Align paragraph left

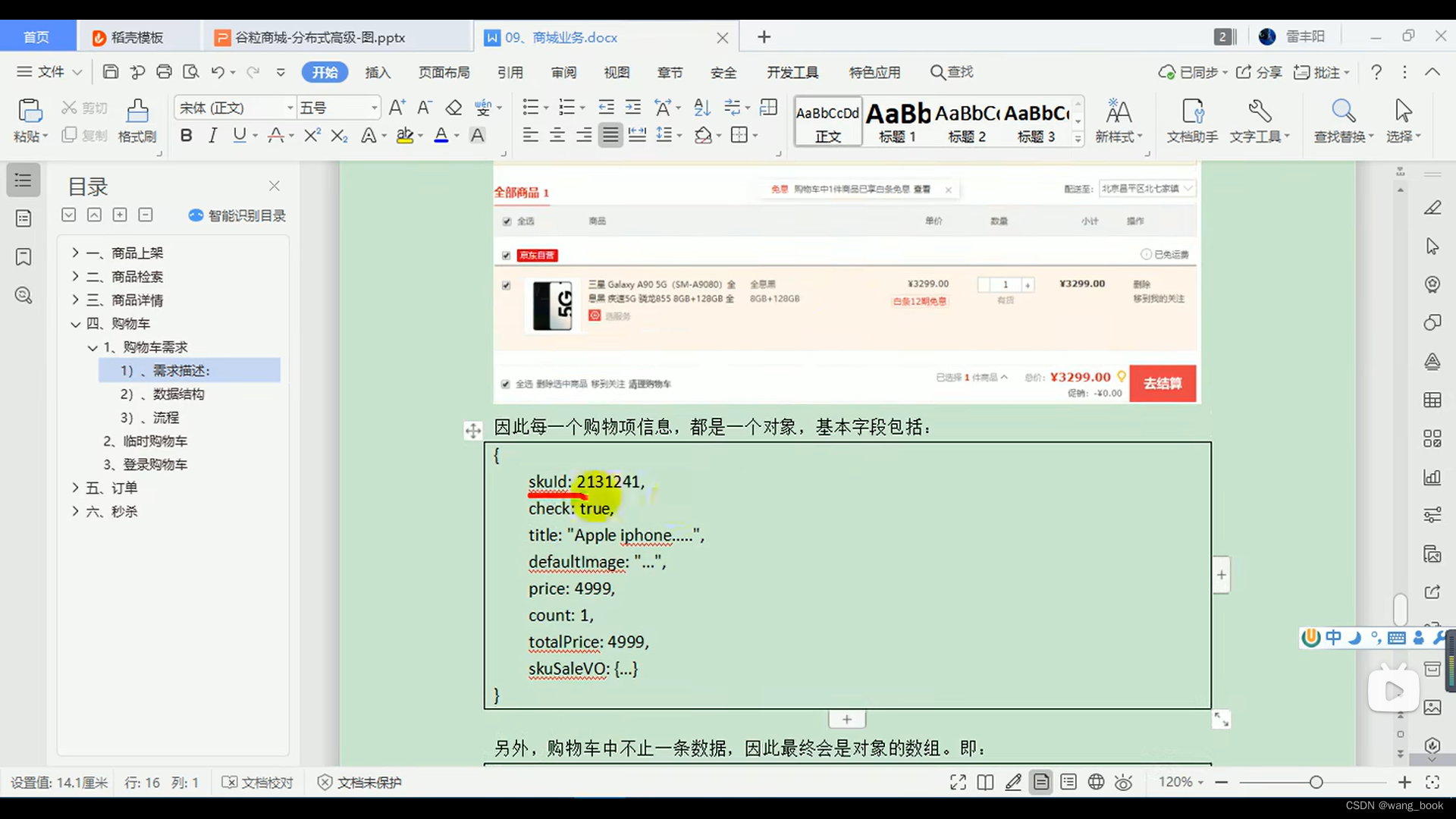(x=531, y=136)
